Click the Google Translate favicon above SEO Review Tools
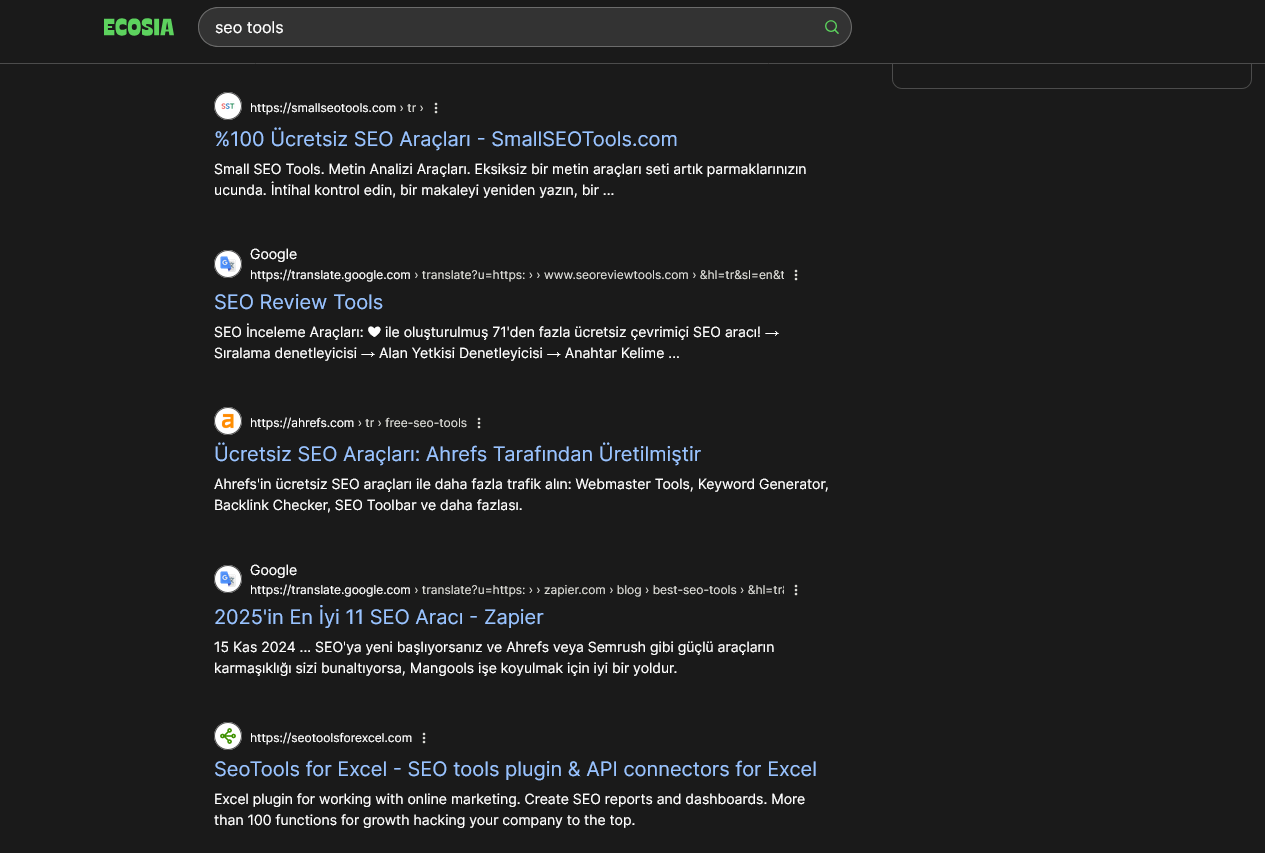The height and width of the screenshot is (853, 1265). click(228, 264)
